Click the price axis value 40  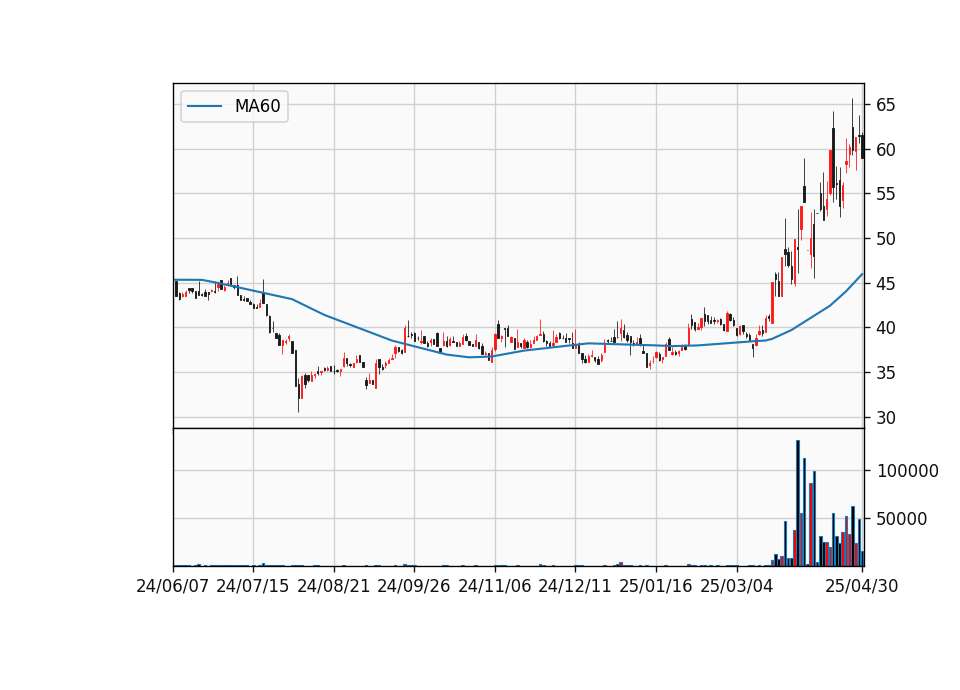885,328
